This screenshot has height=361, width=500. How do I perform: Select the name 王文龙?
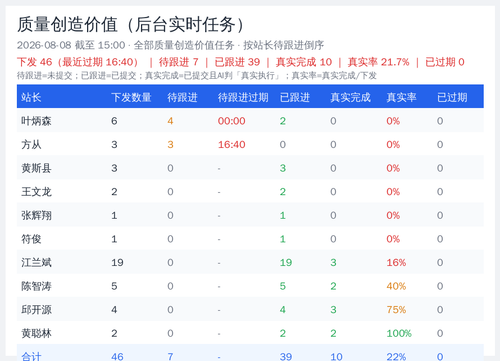pos(36,192)
